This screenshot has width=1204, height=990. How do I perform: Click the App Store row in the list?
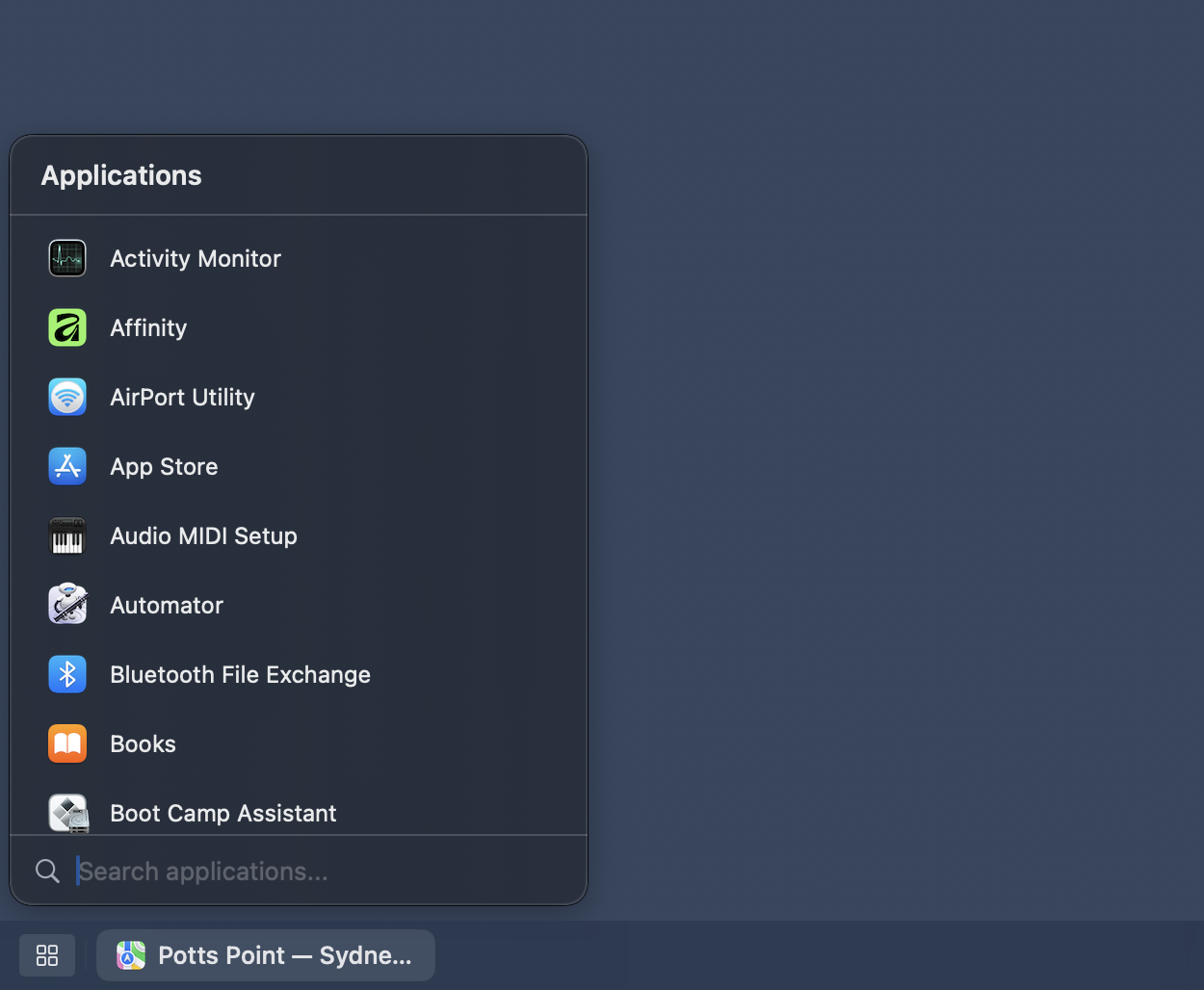164,466
